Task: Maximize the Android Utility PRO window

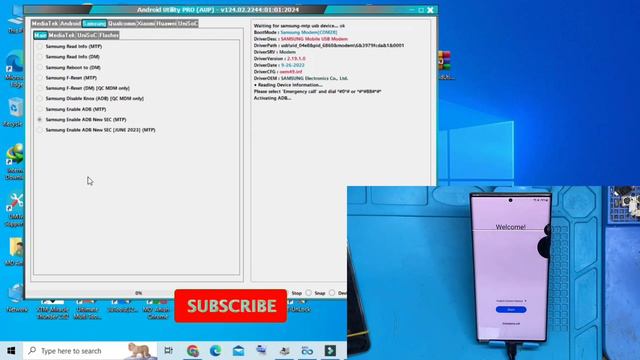Action: (421, 10)
